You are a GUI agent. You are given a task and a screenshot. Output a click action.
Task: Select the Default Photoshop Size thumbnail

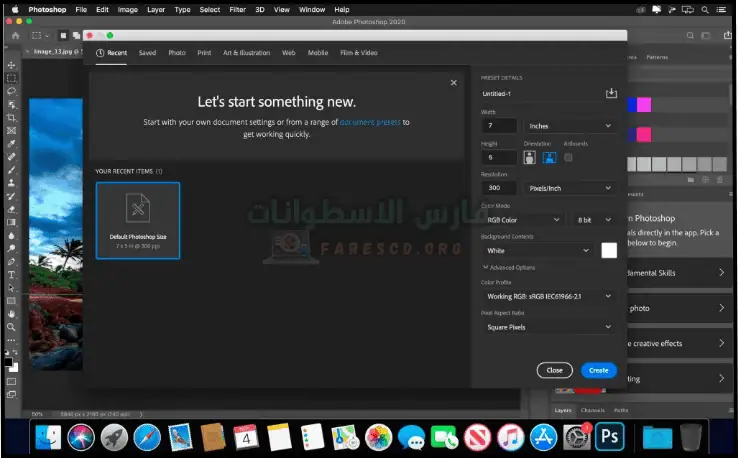tap(138, 220)
